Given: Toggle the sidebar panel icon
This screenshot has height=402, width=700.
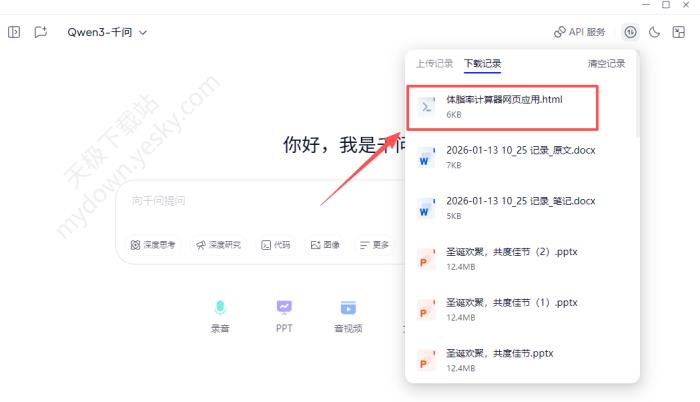Looking at the screenshot, I should 14,32.
